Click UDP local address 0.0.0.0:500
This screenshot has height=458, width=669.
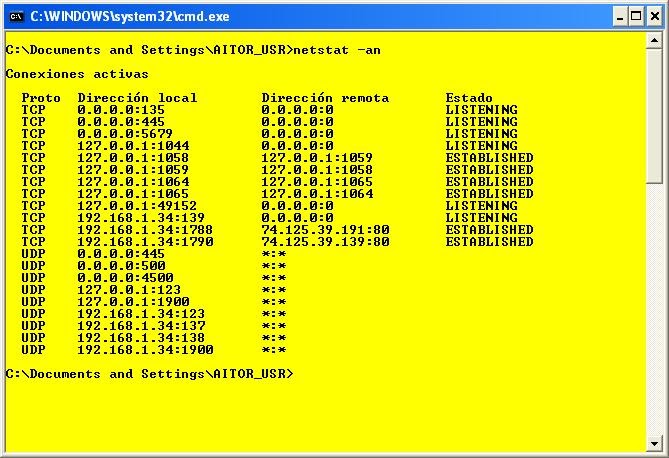pyautogui.click(x=121, y=265)
